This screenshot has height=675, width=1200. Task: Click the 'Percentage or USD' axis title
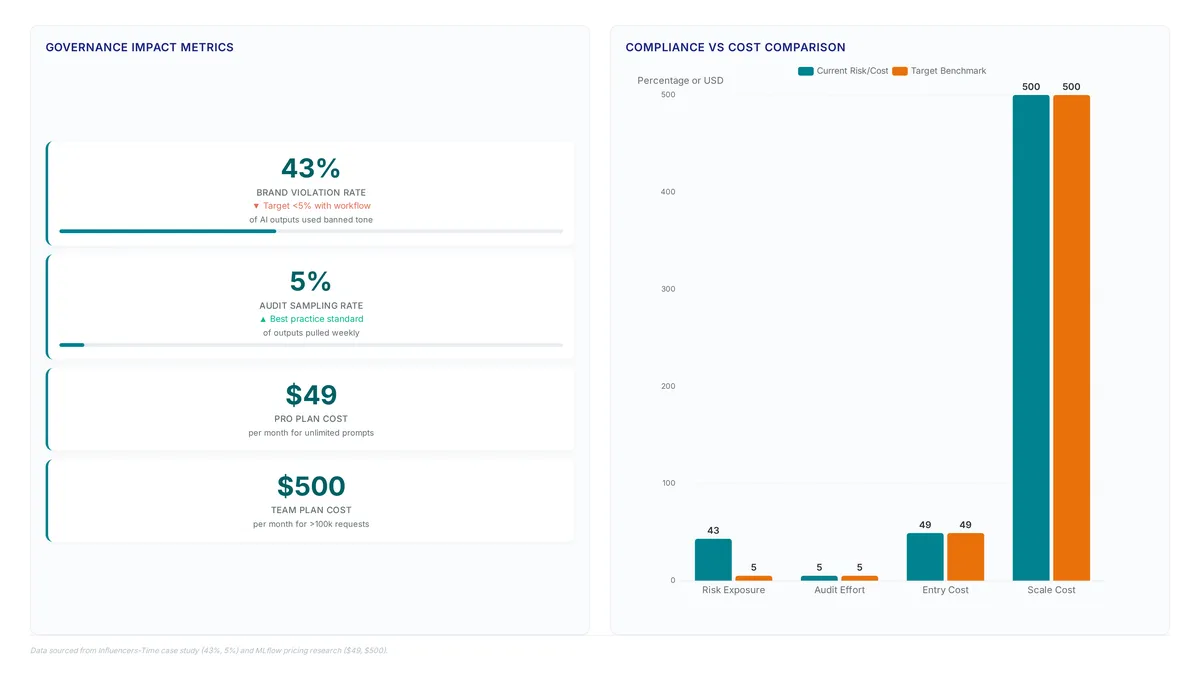680,80
